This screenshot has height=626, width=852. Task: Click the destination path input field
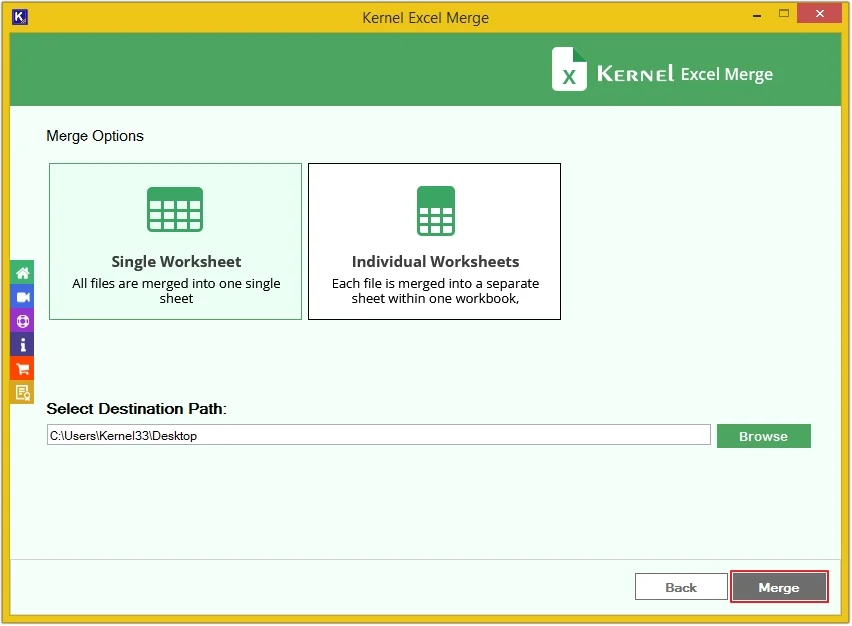pyautogui.click(x=379, y=435)
